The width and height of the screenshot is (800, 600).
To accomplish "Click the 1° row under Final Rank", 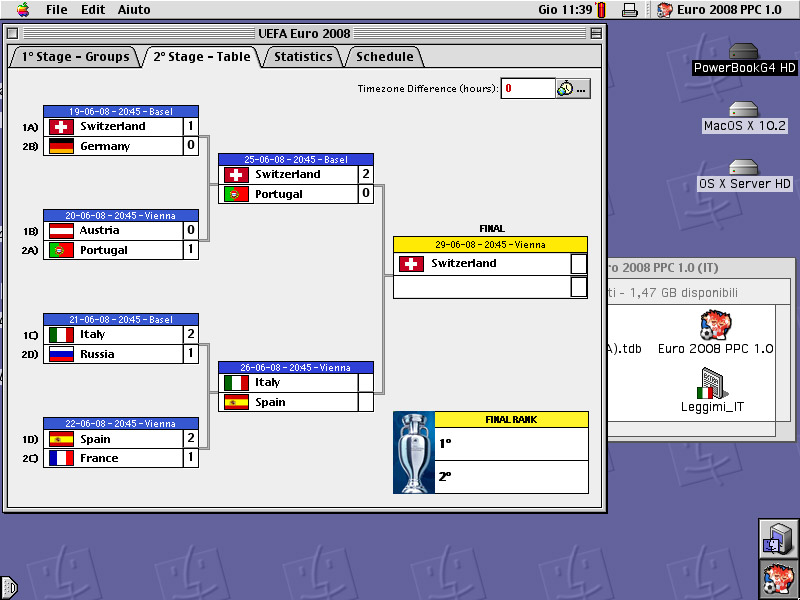I will coord(511,444).
